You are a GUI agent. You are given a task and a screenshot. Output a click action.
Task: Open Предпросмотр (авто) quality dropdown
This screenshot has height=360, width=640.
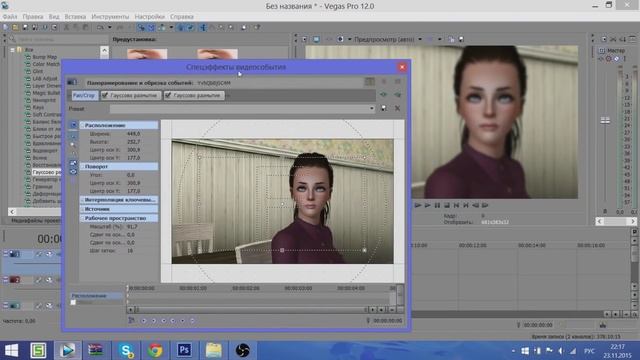420,39
